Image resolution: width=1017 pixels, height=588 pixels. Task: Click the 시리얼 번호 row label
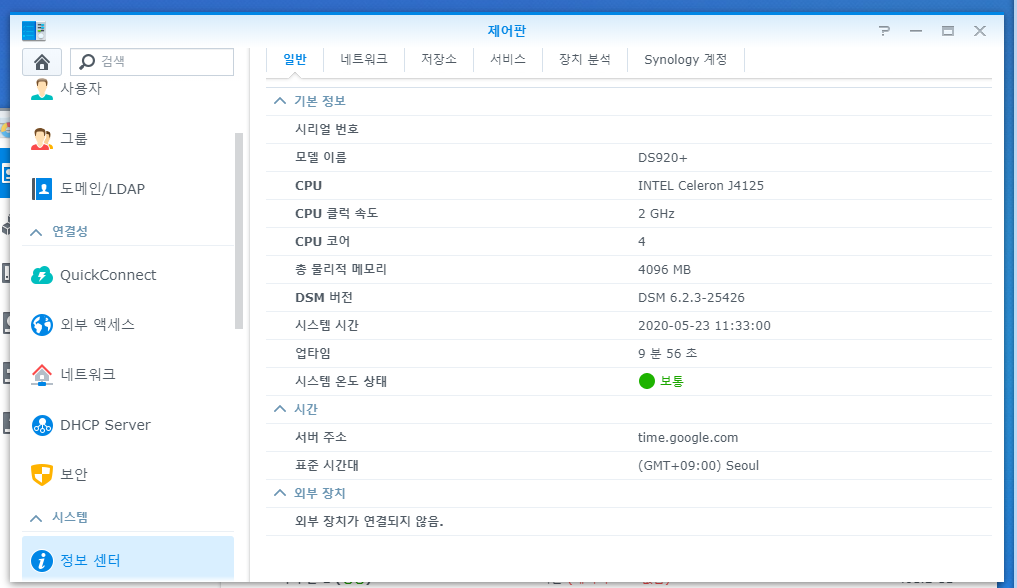coord(327,129)
